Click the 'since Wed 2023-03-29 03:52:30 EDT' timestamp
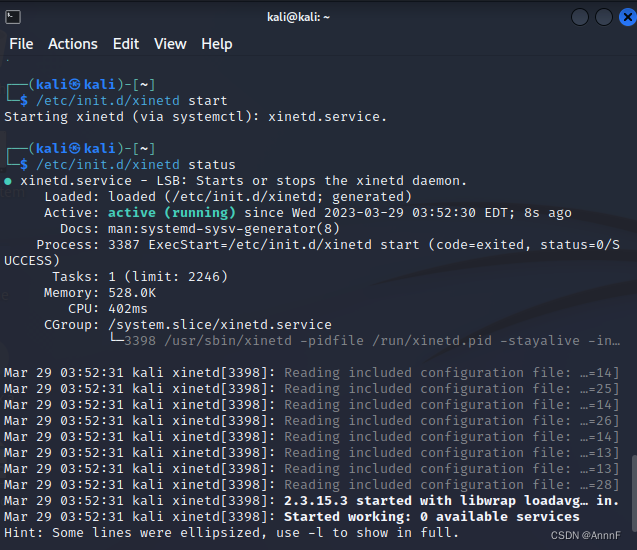 coord(379,213)
